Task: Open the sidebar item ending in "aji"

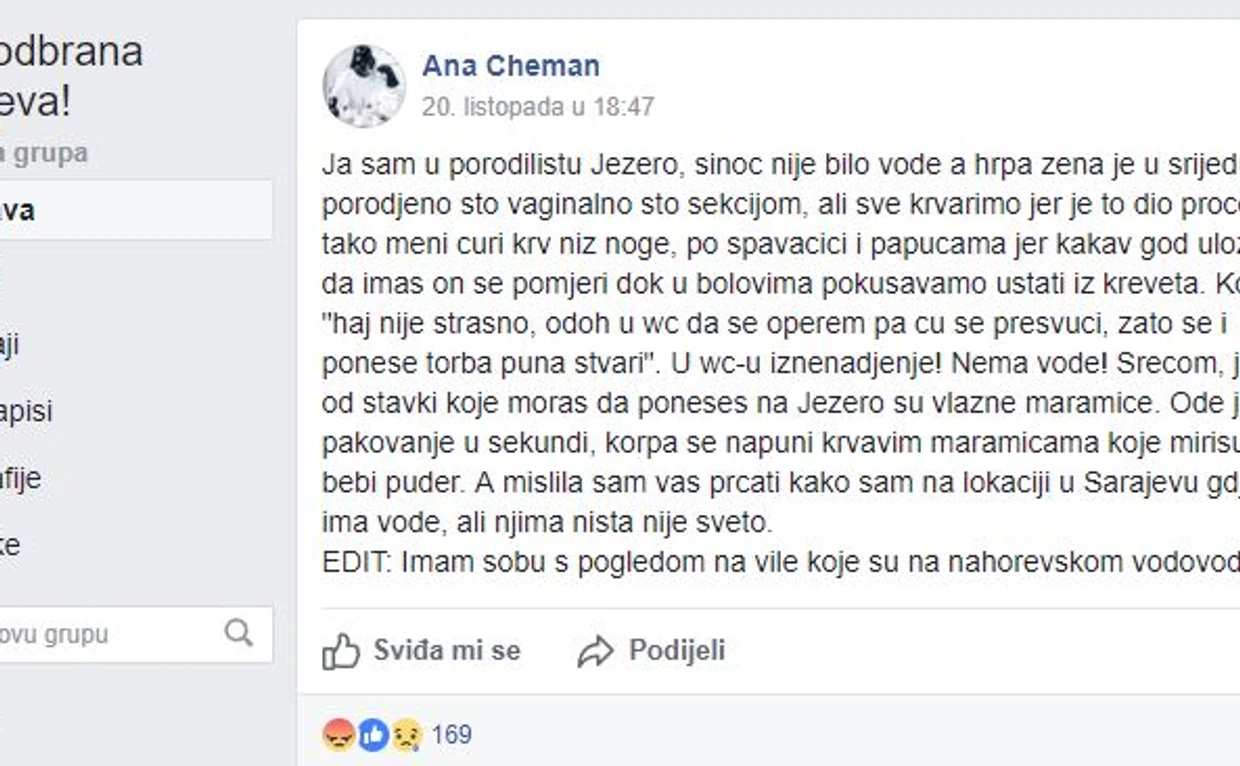Action: [10, 345]
